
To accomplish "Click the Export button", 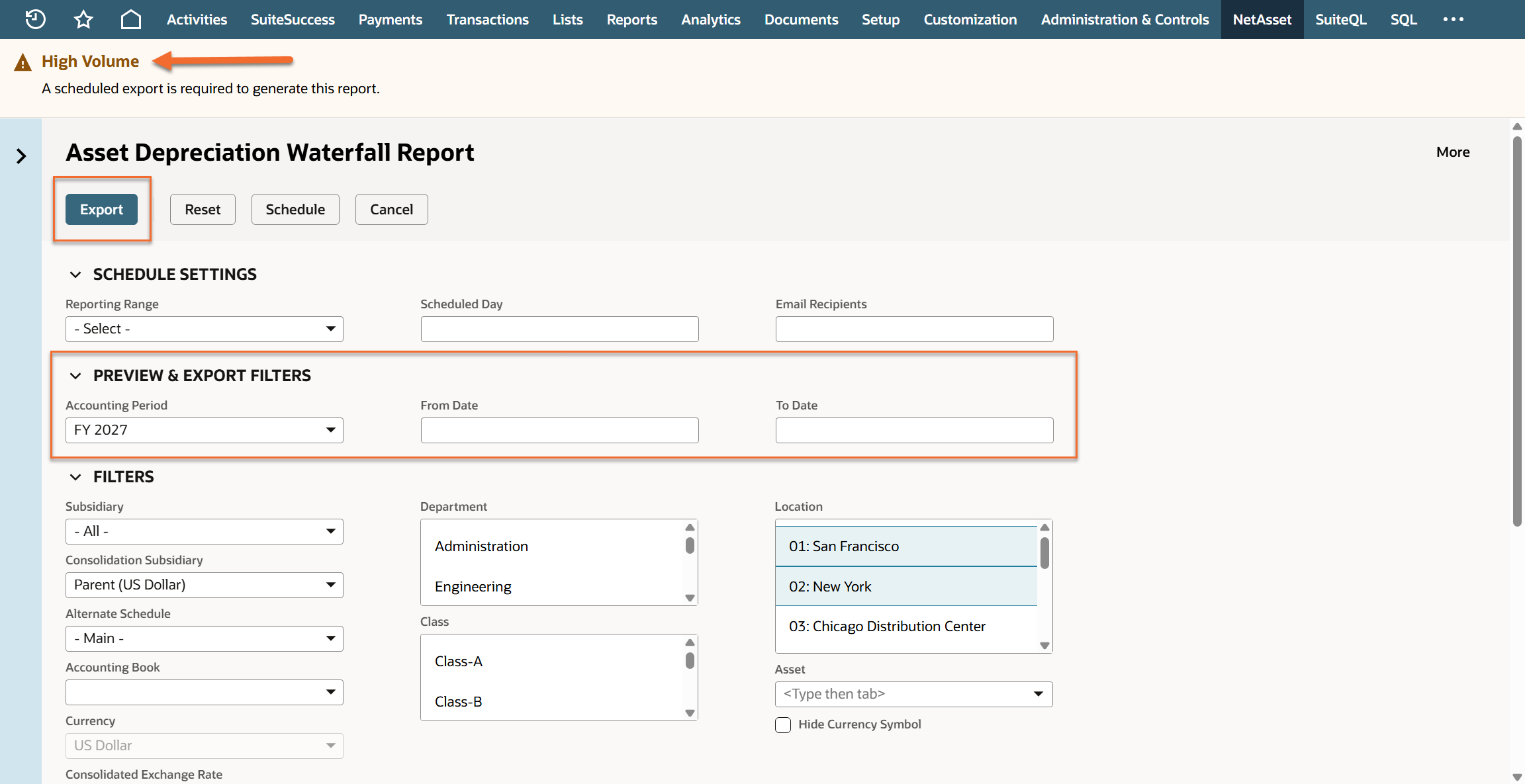I will pyautogui.click(x=101, y=209).
